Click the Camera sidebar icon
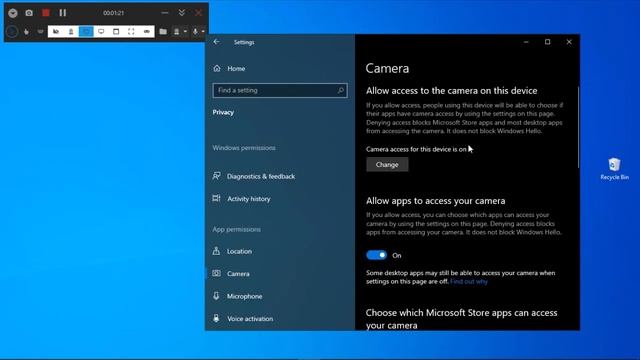The width and height of the screenshot is (640, 360). pos(216,273)
